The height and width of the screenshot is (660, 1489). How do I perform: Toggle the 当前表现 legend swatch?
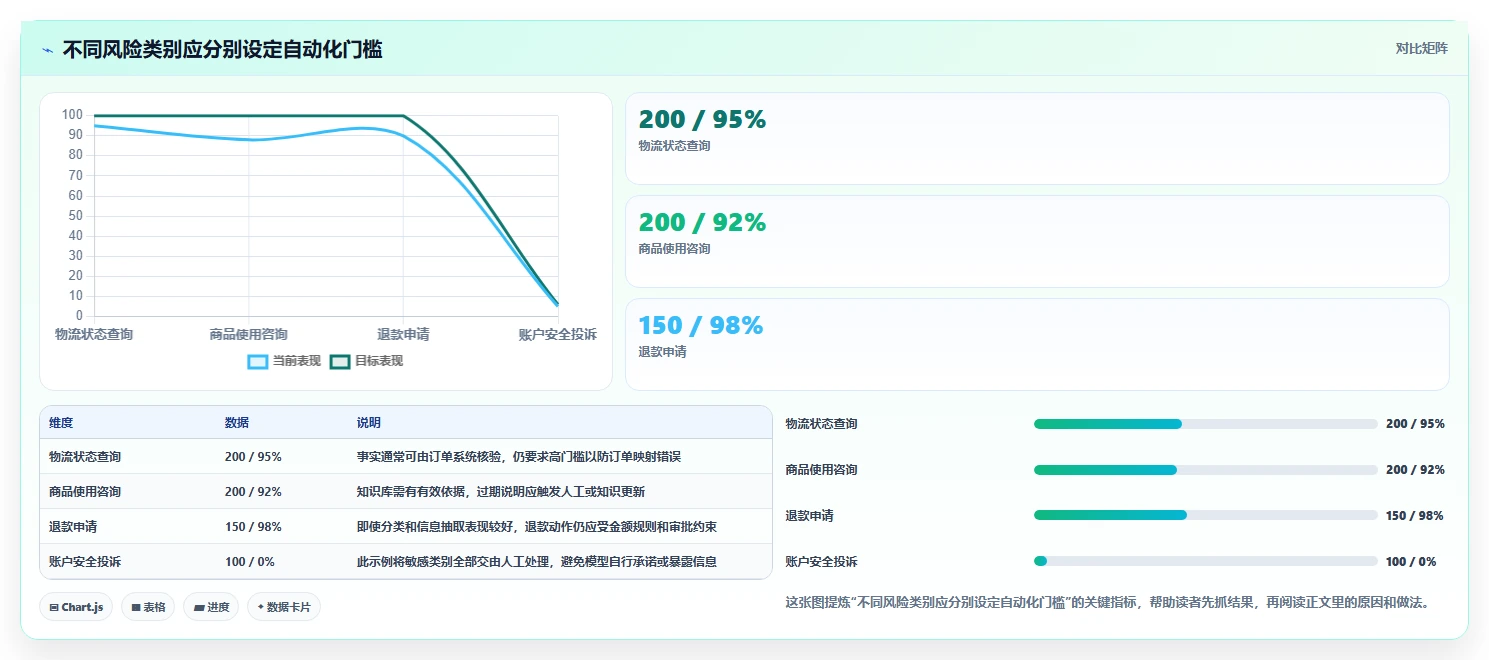pos(258,361)
